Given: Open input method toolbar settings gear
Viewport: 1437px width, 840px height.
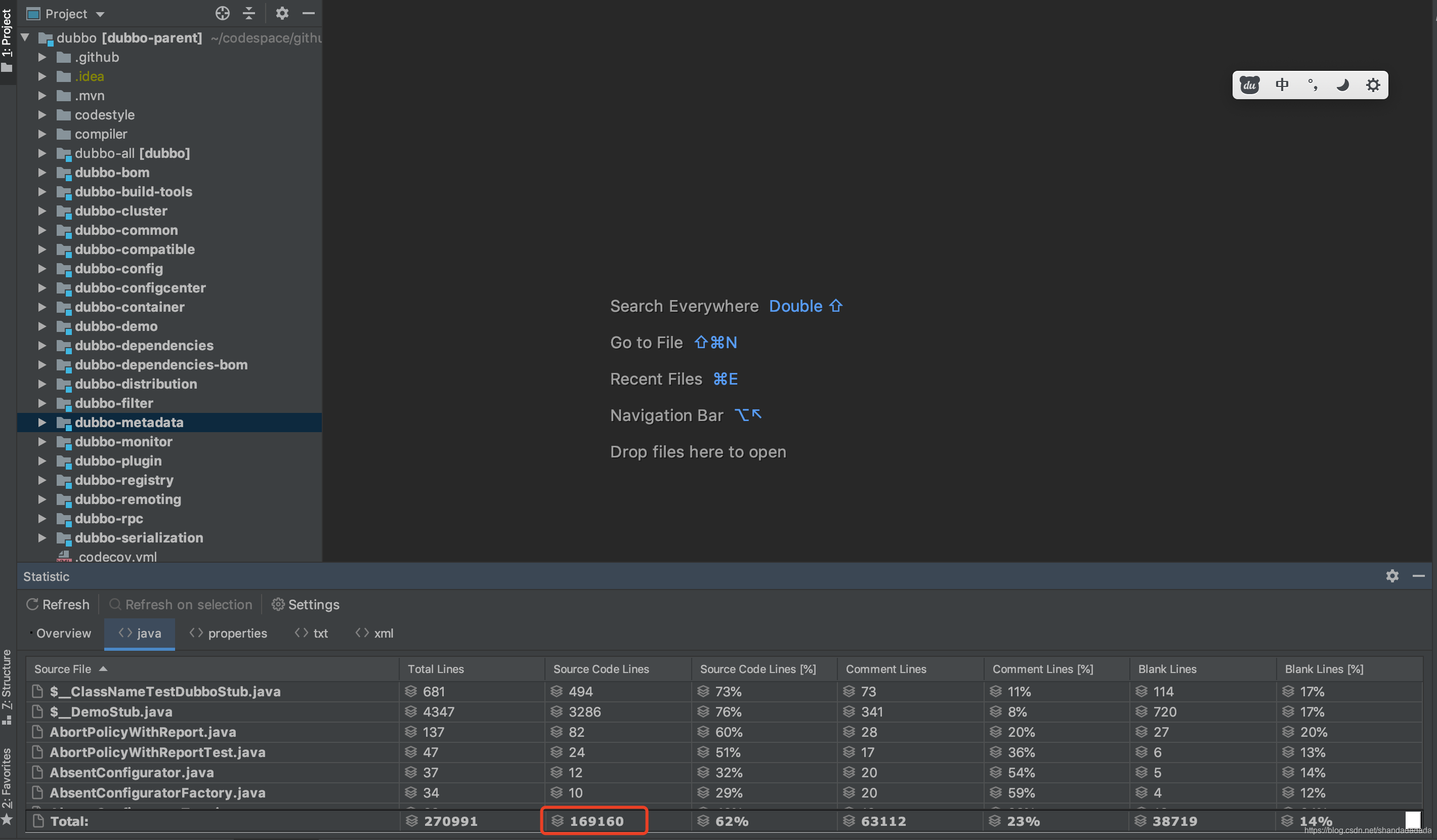Looking at the screenshot, I should click(x=1373, y=85).
